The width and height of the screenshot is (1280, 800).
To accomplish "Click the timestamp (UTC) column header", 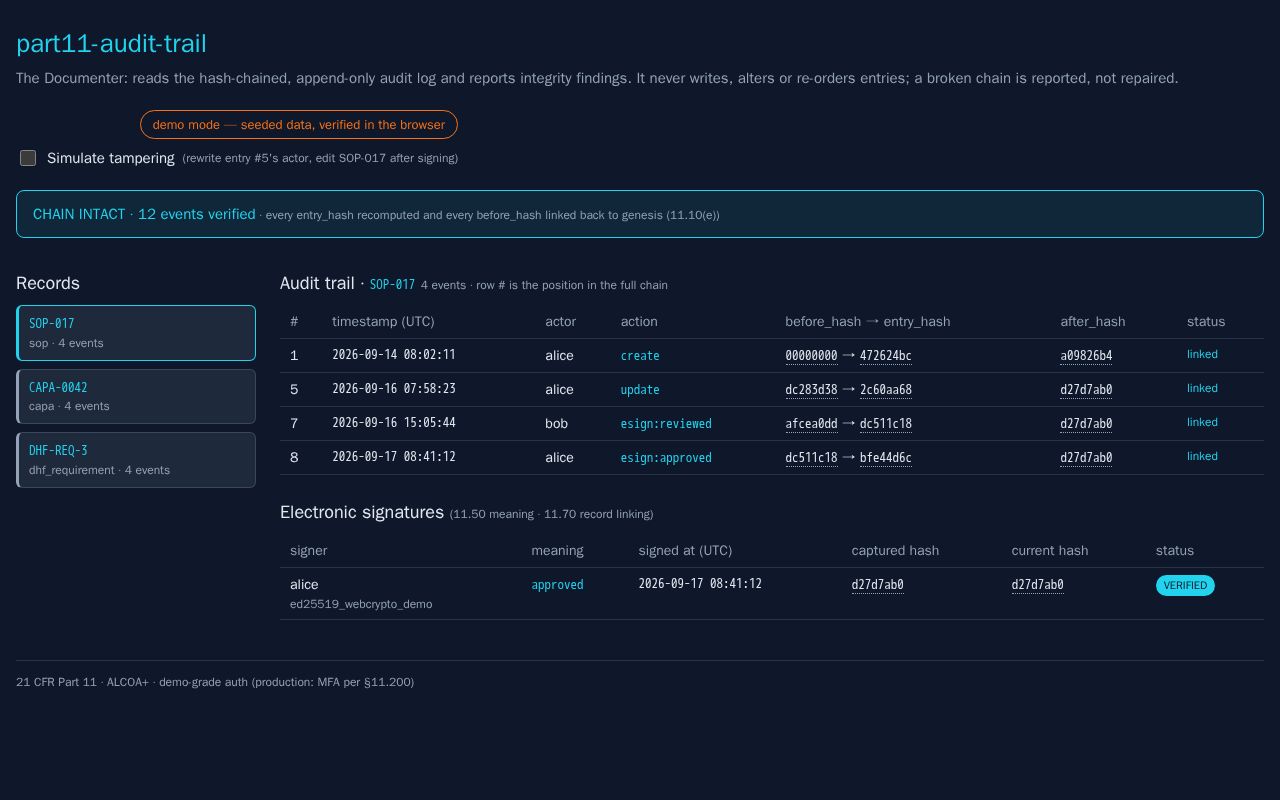I will (x=383, y=322).
